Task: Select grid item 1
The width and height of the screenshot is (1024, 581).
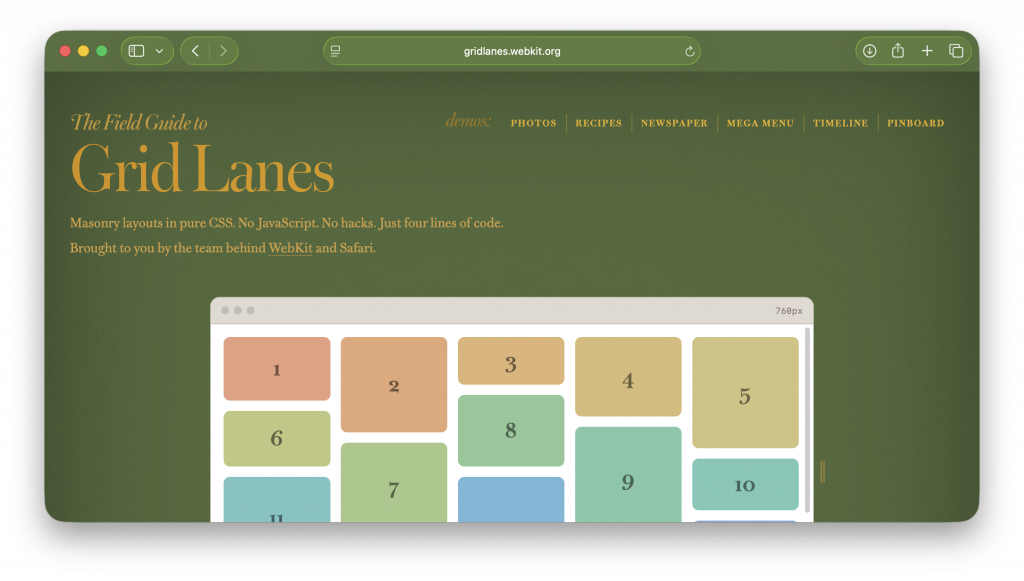Action: coord(277,369)
